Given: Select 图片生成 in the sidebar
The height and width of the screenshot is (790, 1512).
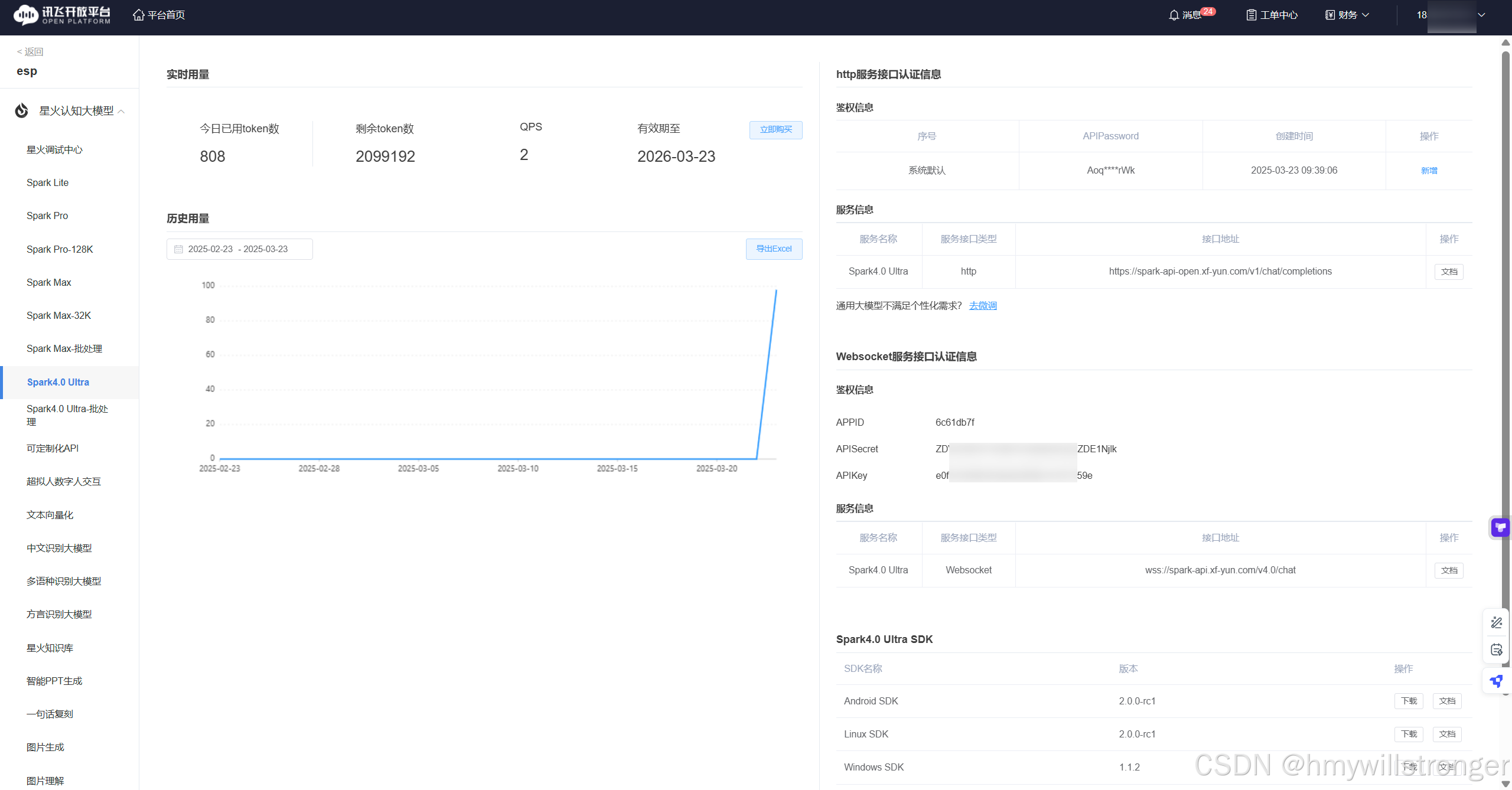Looking at the screenshot, I should [45, 747].
